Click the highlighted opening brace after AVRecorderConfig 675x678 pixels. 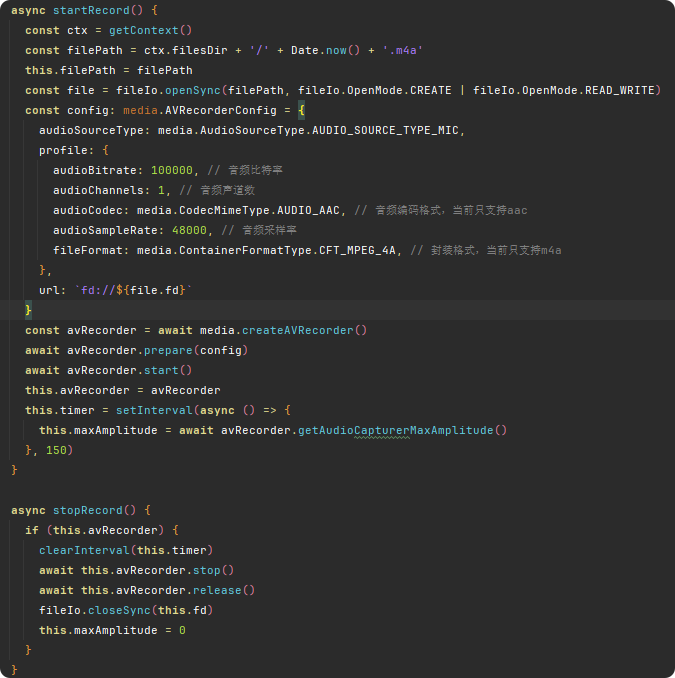[x=301, y=110]
